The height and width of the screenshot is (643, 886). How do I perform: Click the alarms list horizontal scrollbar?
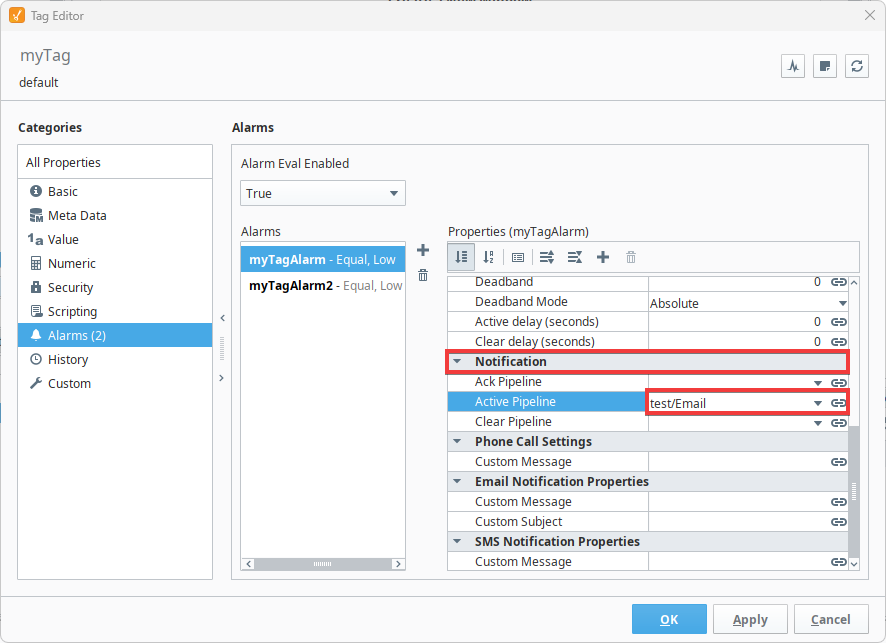(323, 564)
